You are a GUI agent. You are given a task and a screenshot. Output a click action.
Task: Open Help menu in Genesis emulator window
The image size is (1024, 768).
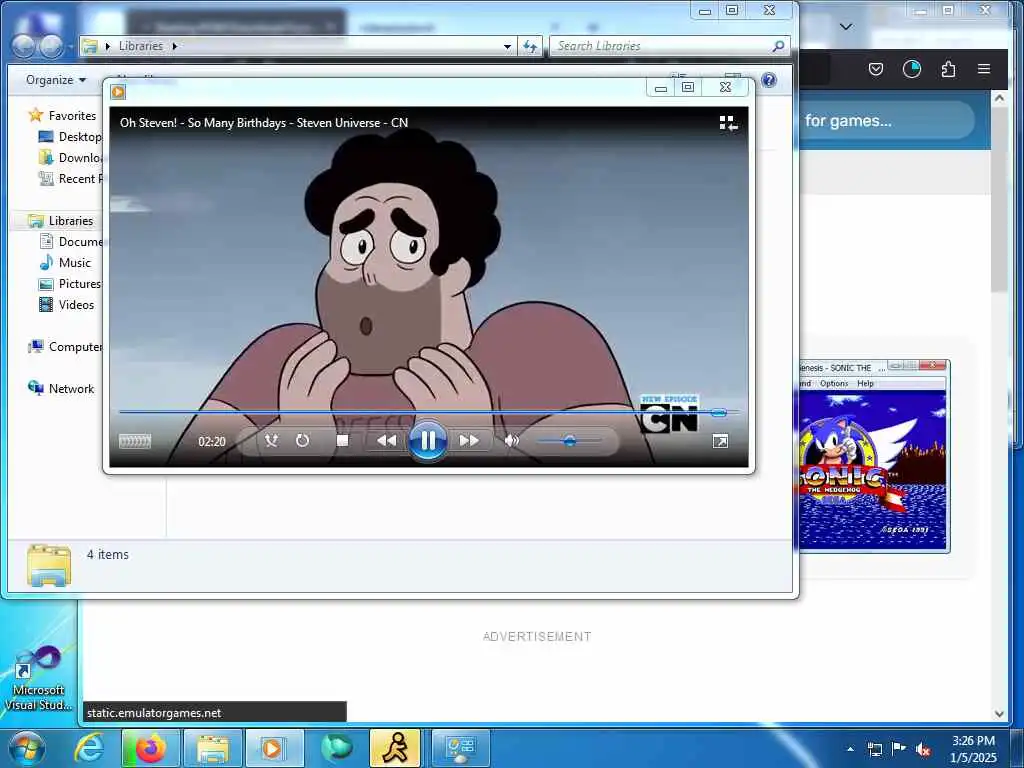click(865, 383)
